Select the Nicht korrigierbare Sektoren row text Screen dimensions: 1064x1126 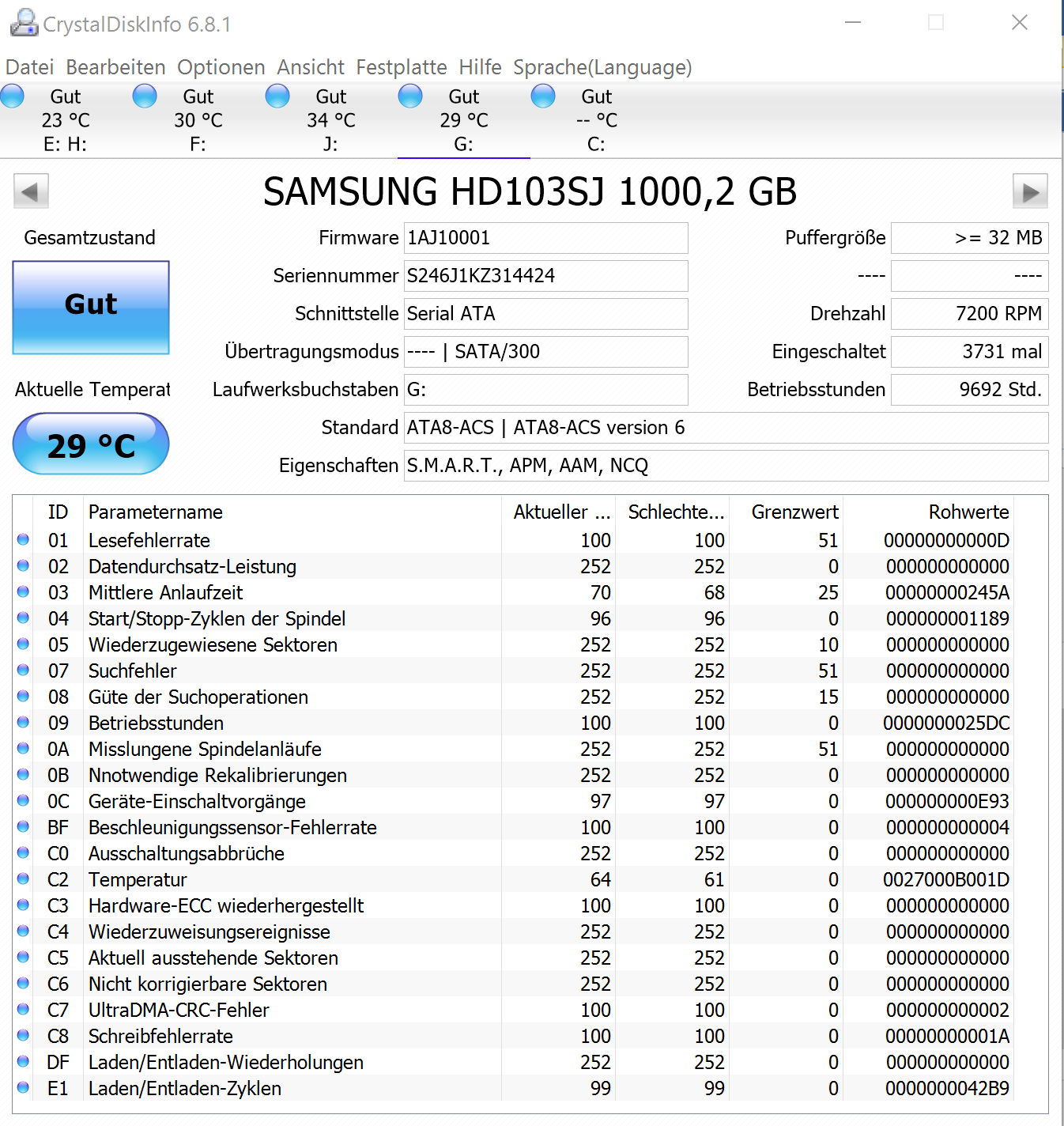tap(208, 984)
